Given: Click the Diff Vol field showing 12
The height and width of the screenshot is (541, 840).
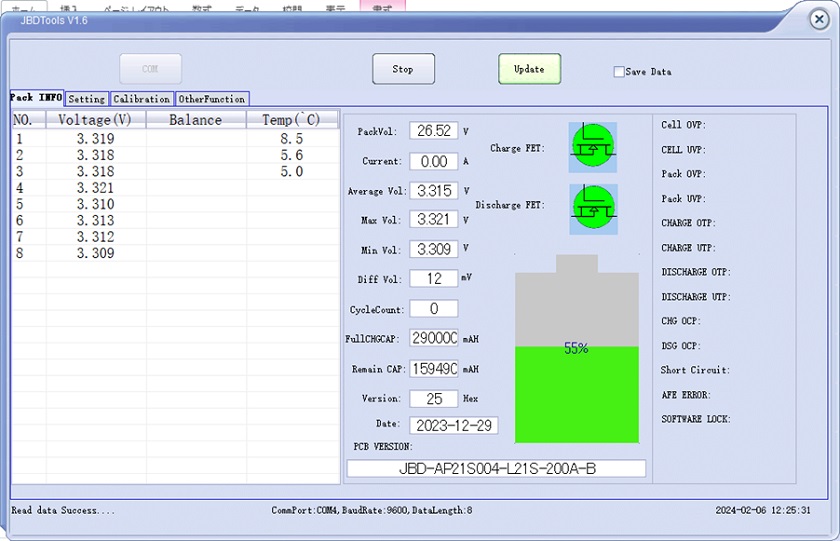Looking at the screenshot, I should point(434,279).
